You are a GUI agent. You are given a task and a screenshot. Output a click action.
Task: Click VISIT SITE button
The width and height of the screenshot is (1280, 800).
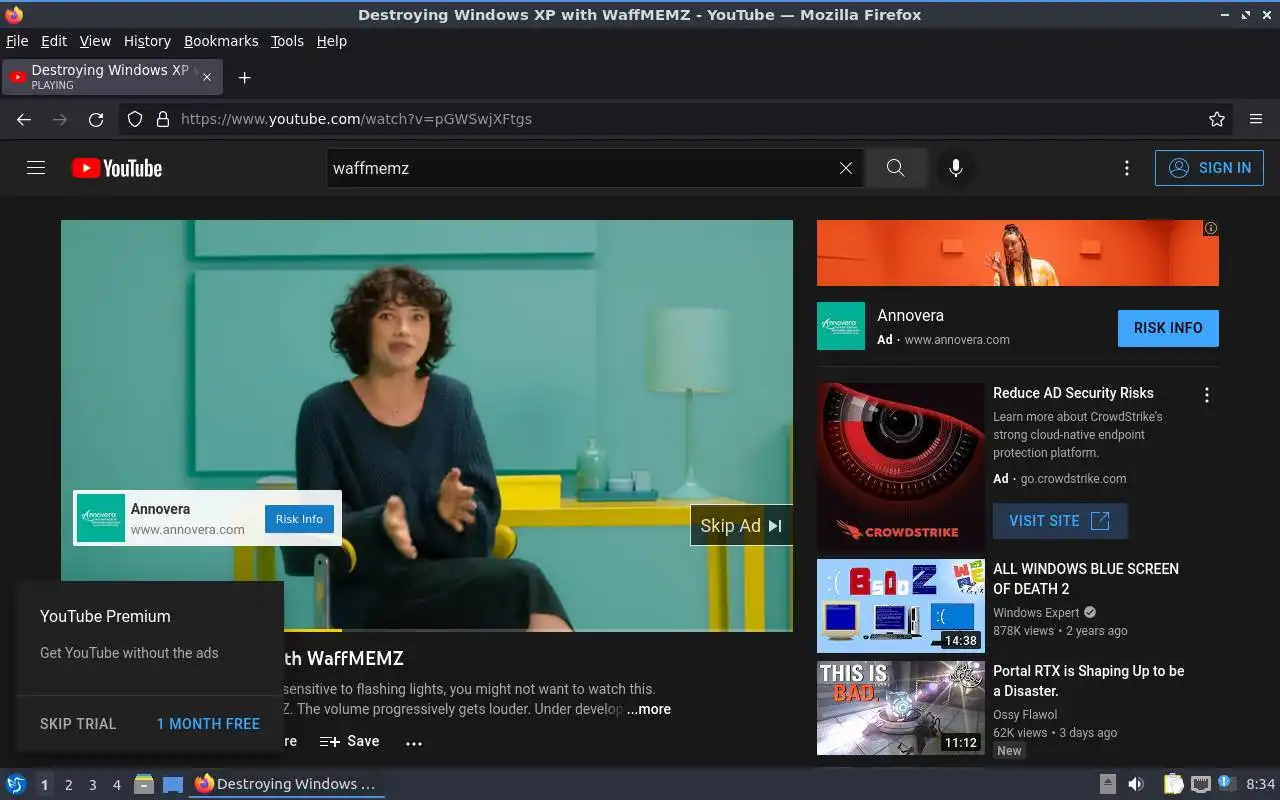[1060, 521]
